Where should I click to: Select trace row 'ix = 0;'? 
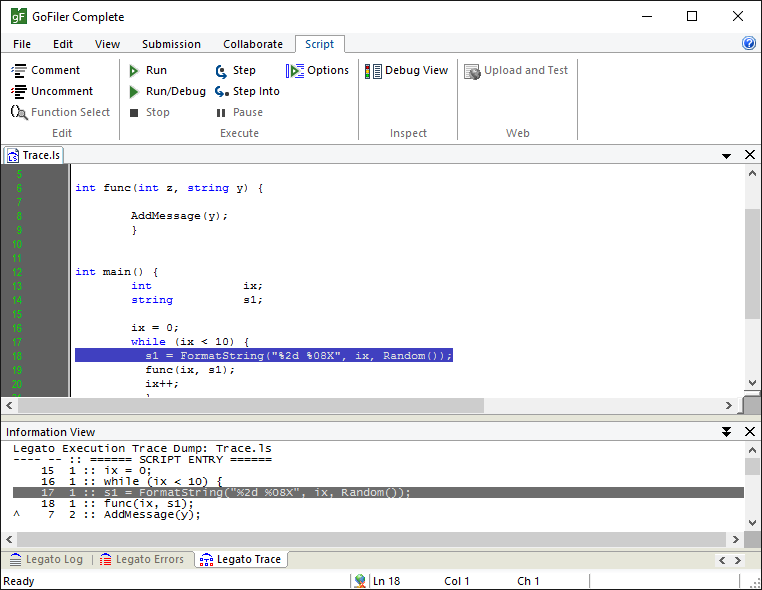click(x=127, y=470)
